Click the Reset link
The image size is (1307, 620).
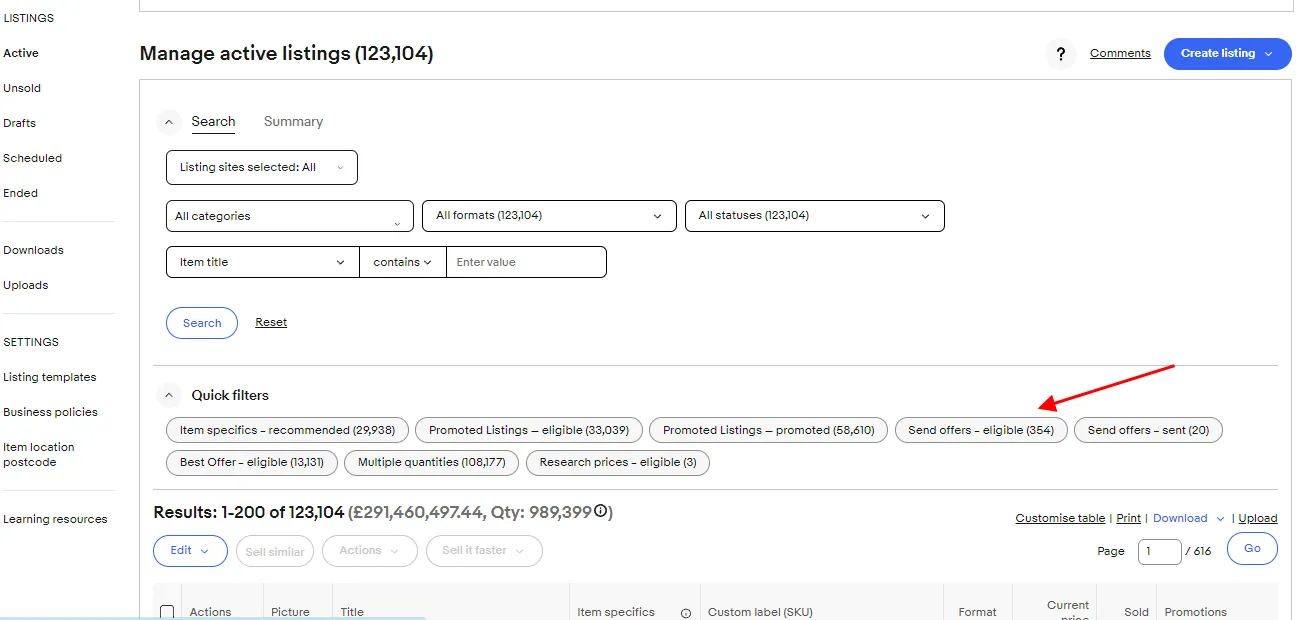point(271,322)
